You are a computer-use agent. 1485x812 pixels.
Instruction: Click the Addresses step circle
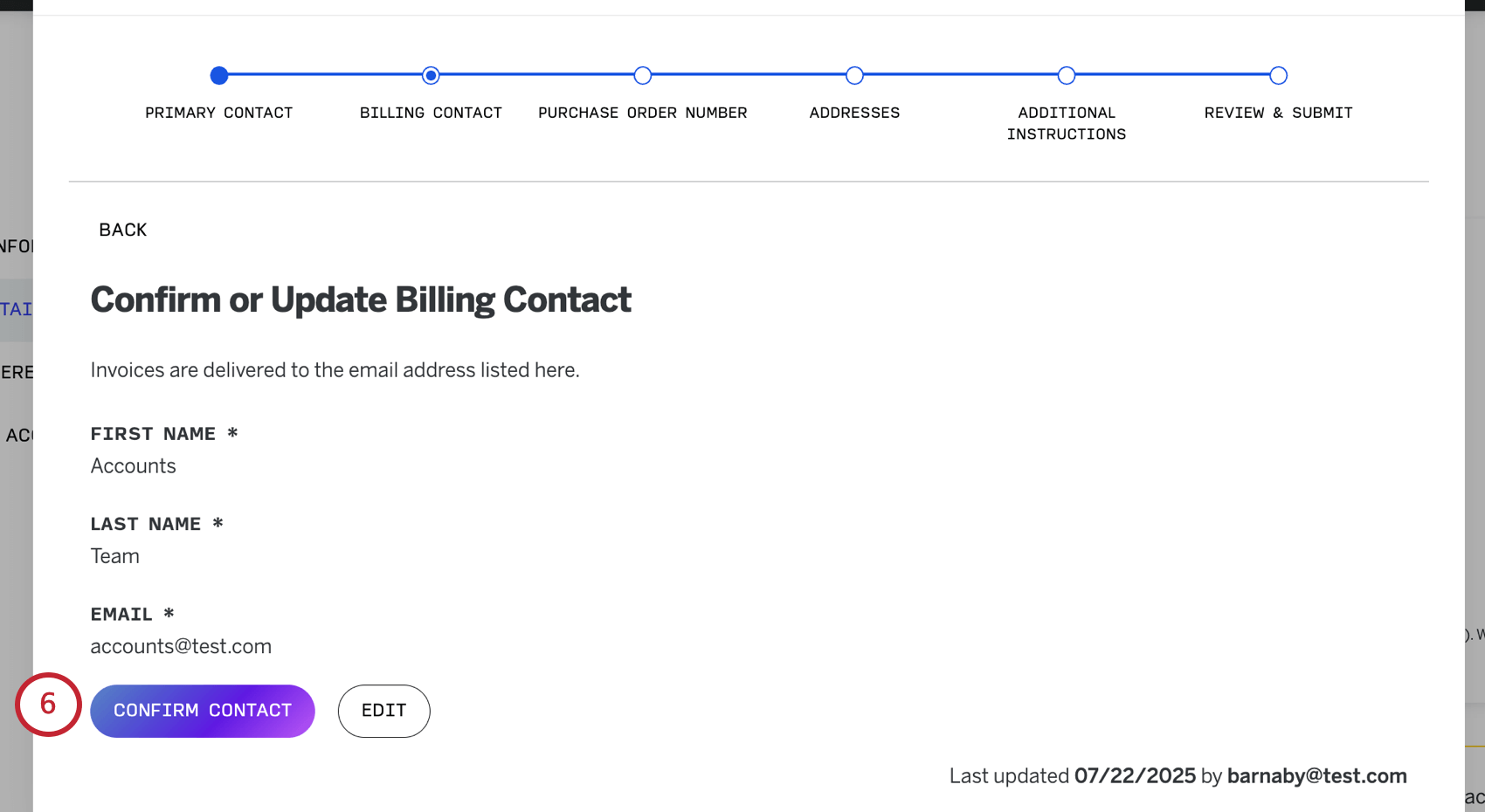[x=854, y=76]
